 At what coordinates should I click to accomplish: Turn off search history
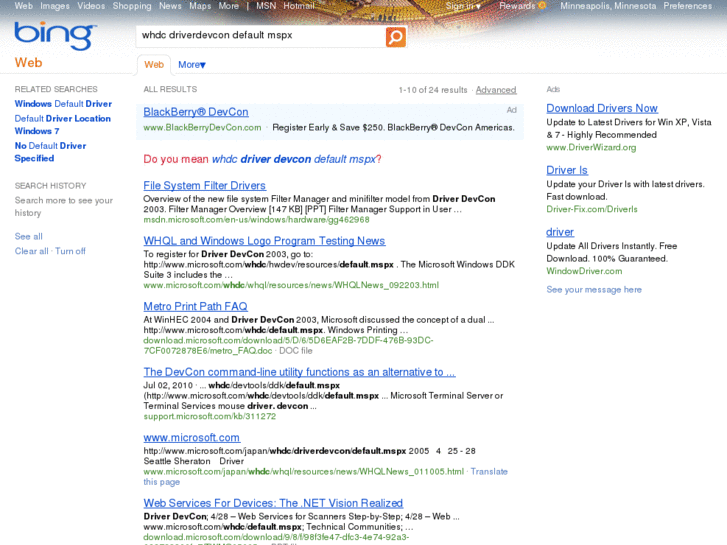click(70, 251)
